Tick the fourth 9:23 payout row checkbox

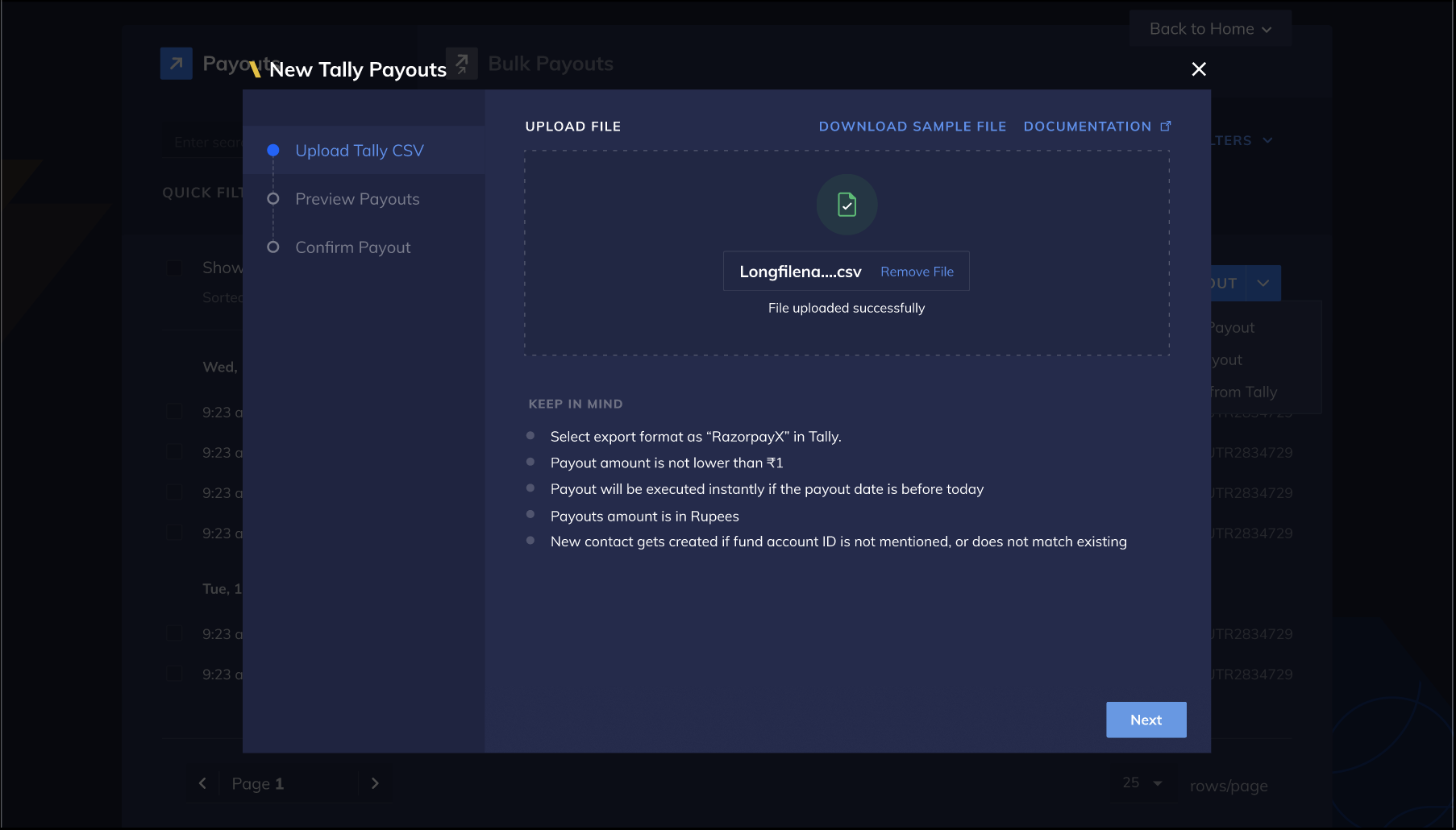pyautogui.click(x=174, y=533)
